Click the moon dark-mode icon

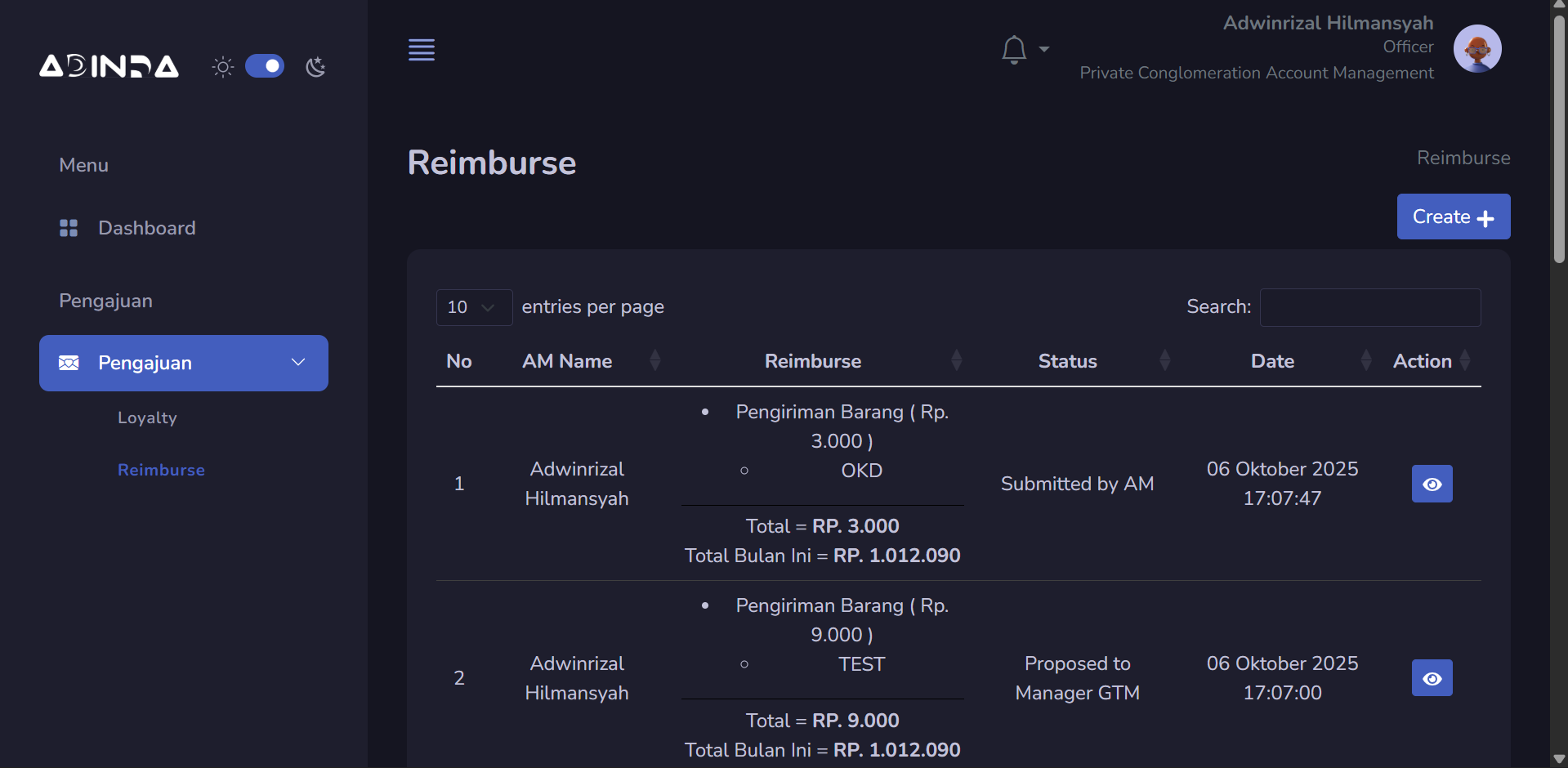[x=315, y=66]
